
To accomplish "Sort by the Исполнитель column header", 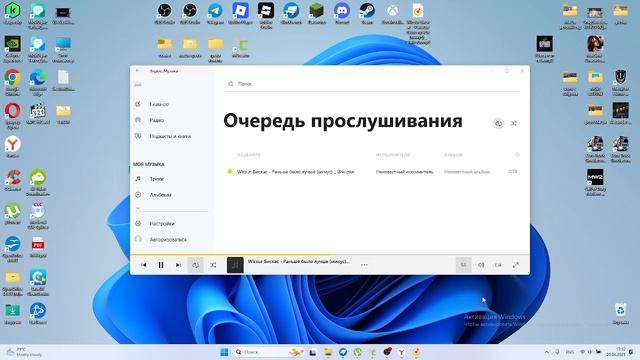I will pos(393,155).
